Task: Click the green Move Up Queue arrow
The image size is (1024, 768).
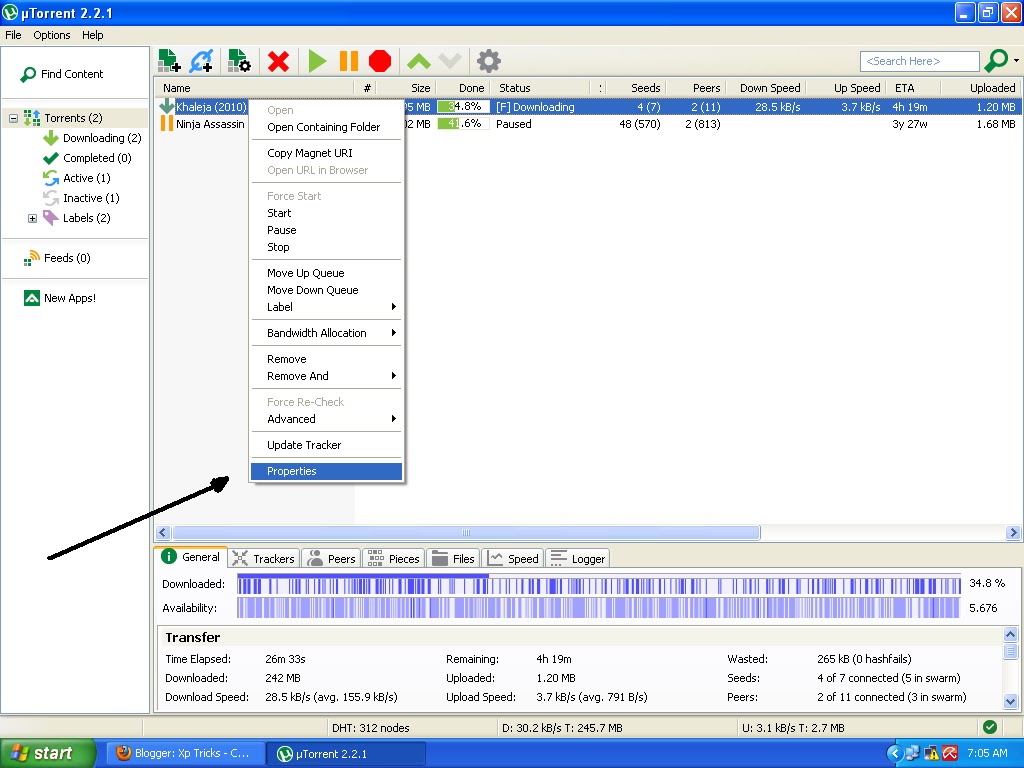Action: tap(419, 61)
